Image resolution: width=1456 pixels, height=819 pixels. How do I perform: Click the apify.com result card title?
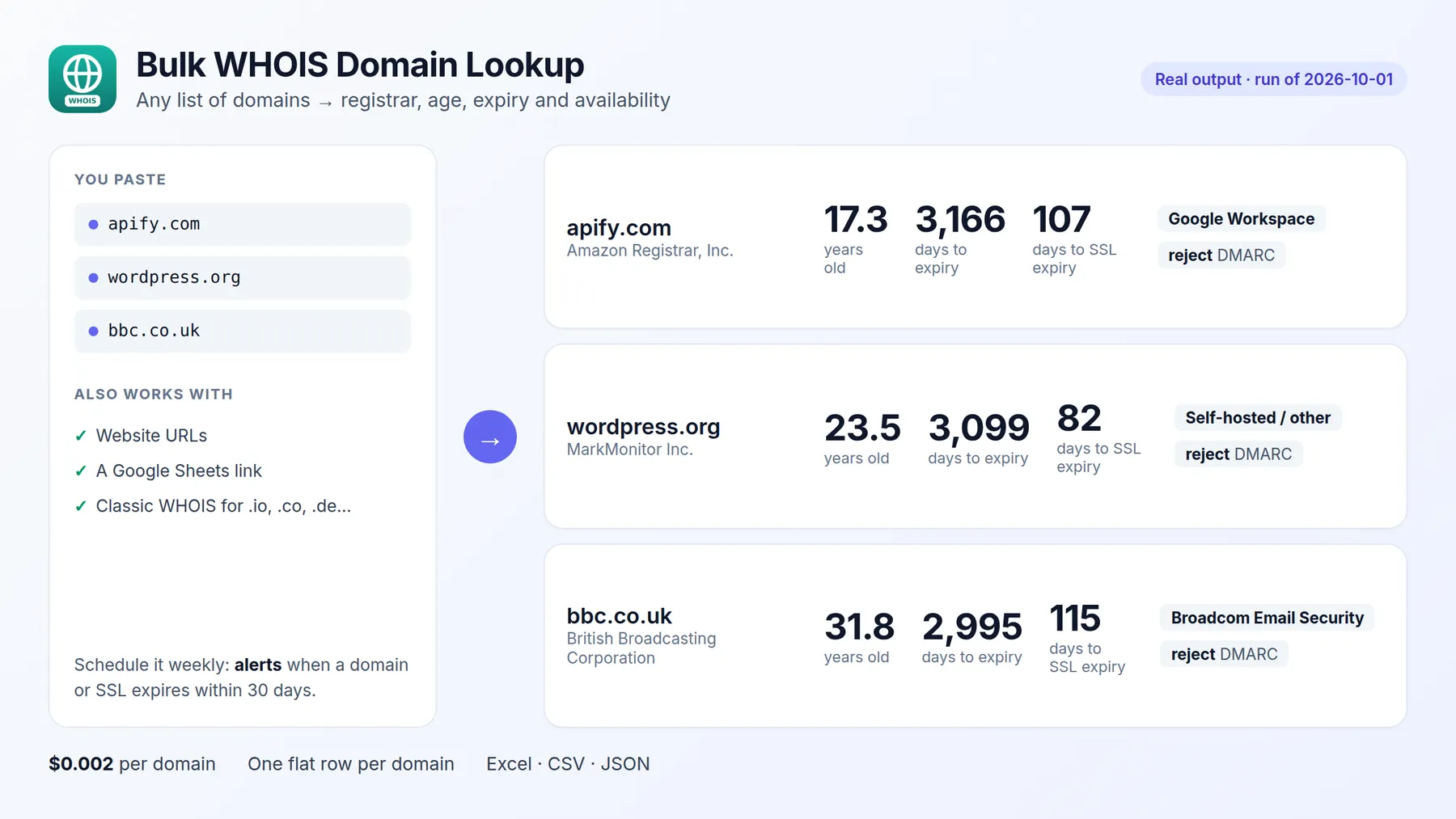[x=619, y=228]
